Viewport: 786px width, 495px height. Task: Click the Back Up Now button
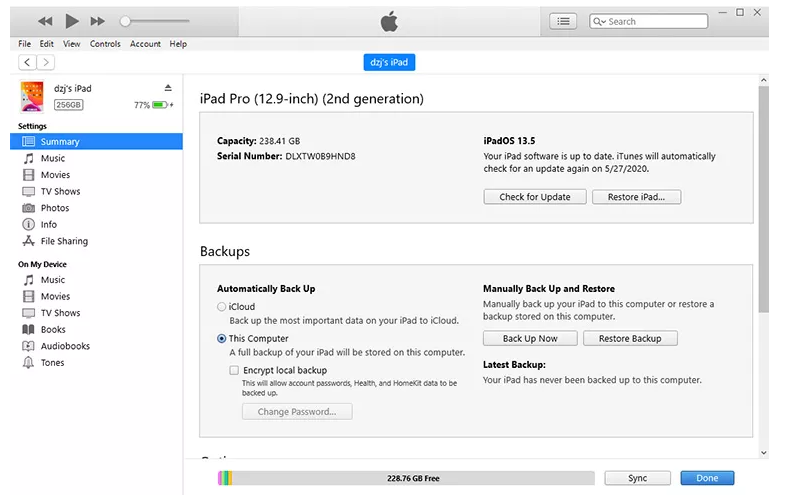pos(530,339)
